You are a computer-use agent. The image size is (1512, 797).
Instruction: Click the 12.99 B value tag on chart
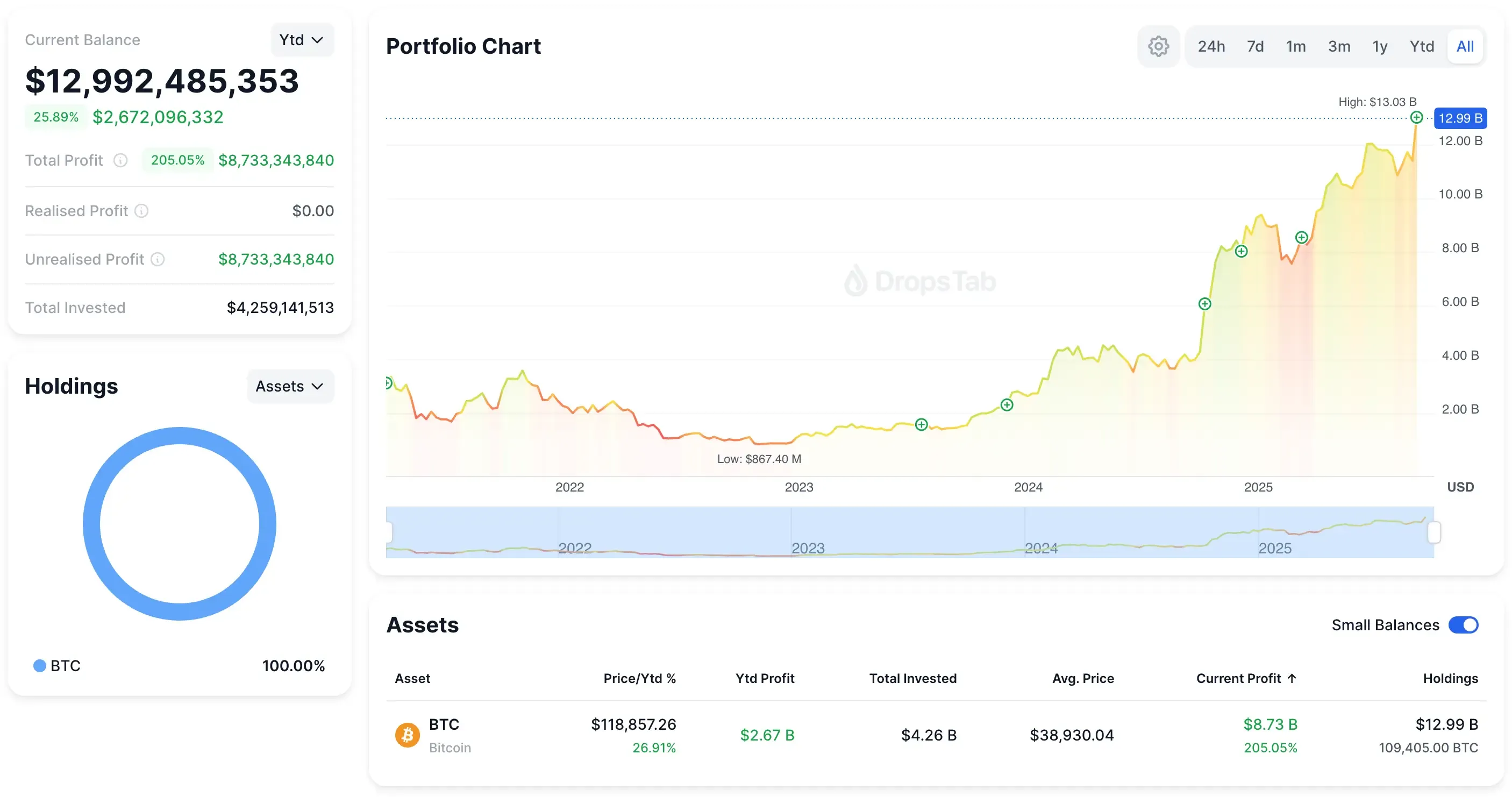click(1460, 117)
